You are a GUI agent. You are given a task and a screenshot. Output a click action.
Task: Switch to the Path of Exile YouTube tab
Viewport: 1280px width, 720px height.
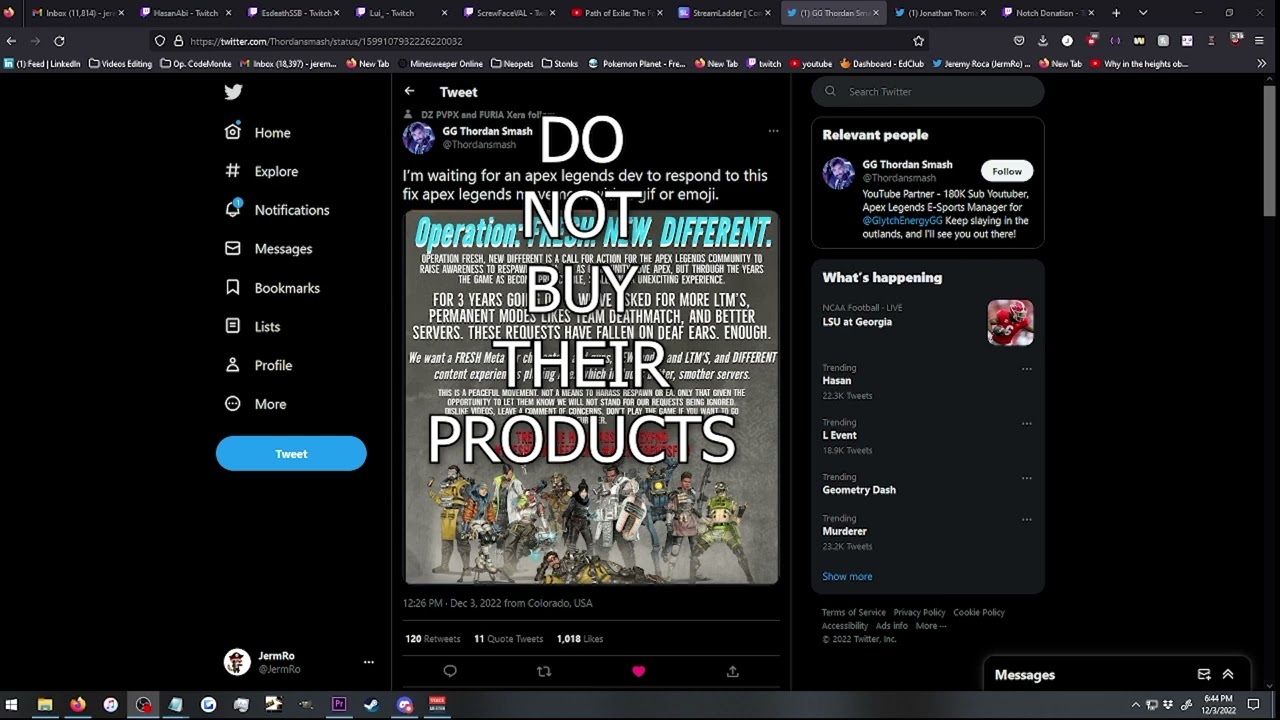pos(617,13)
